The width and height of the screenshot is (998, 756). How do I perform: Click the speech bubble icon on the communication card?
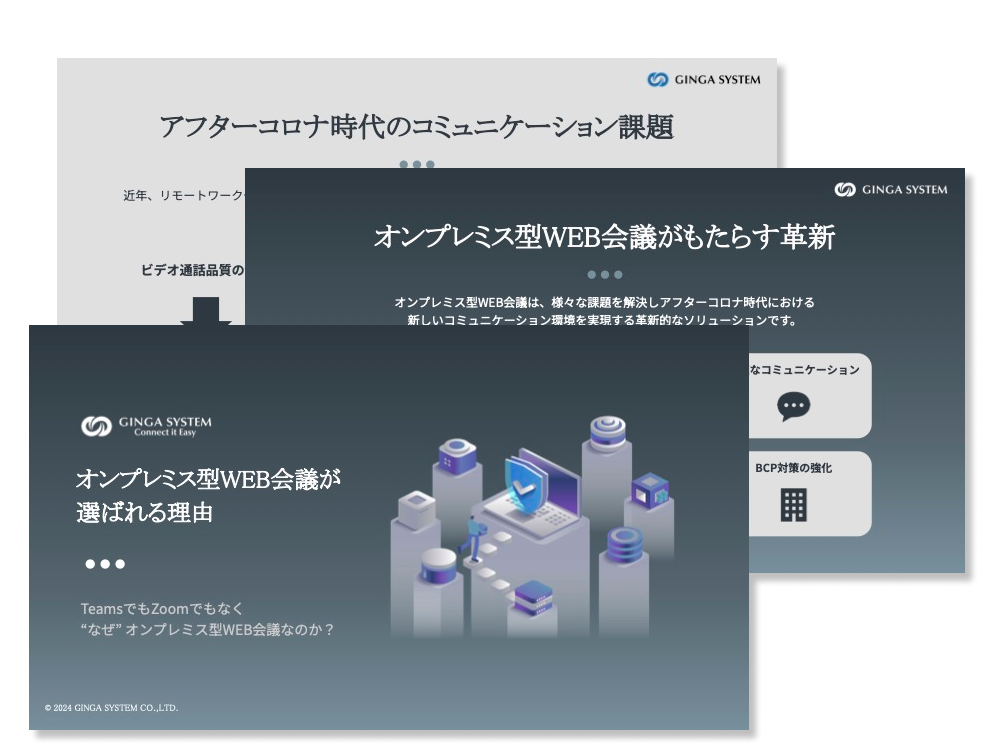tap(793, 406)
